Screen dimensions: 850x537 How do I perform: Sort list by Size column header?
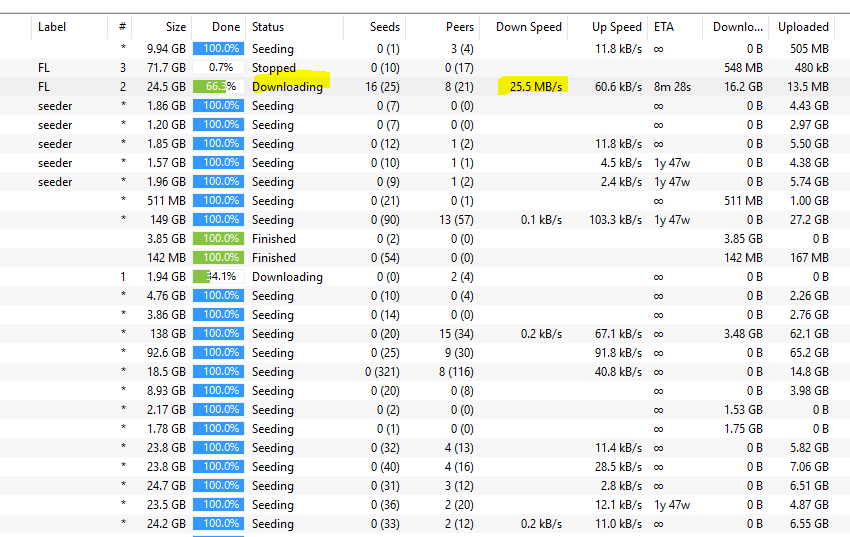(x=175, y=27)
